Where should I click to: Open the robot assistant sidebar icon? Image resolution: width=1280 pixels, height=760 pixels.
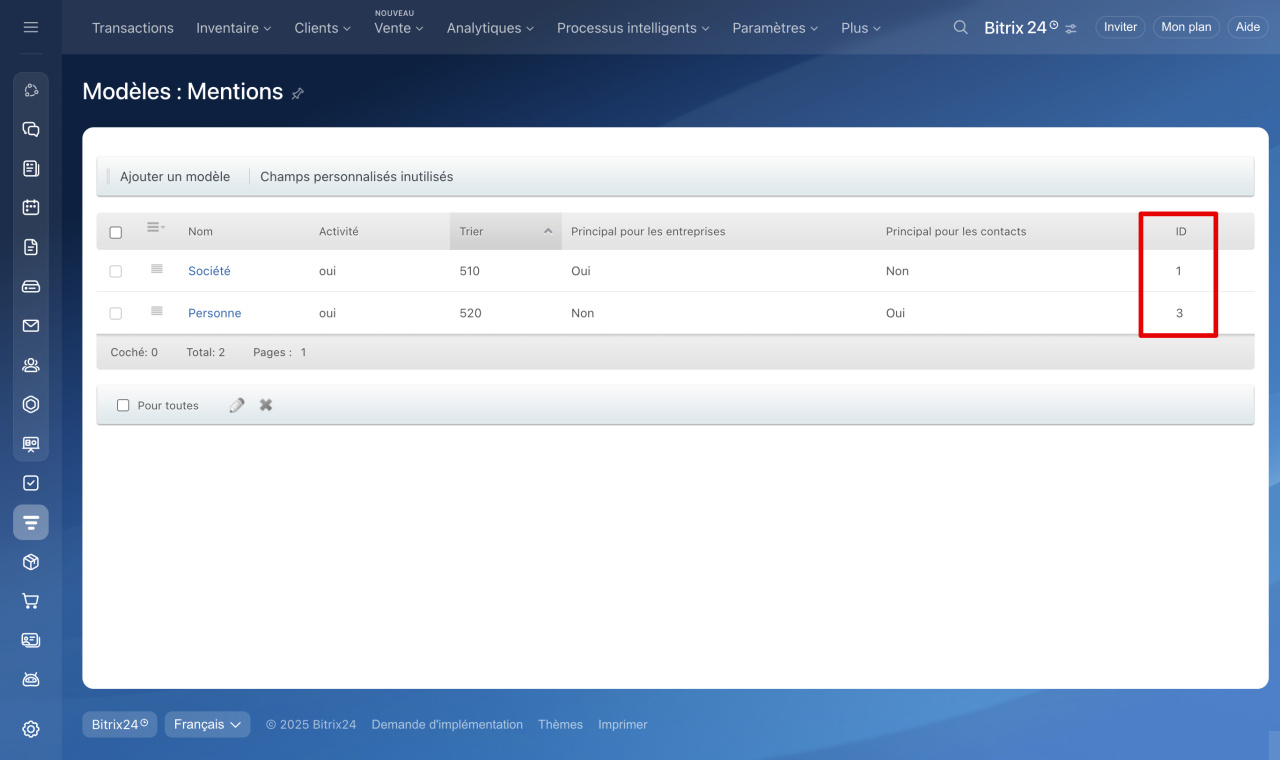(31, 680)
